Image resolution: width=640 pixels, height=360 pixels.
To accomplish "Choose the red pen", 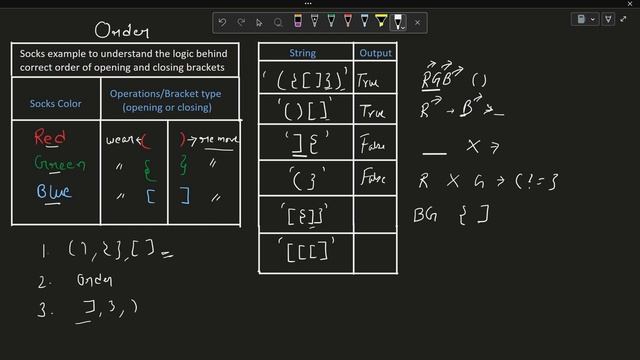I will [348, 21].
